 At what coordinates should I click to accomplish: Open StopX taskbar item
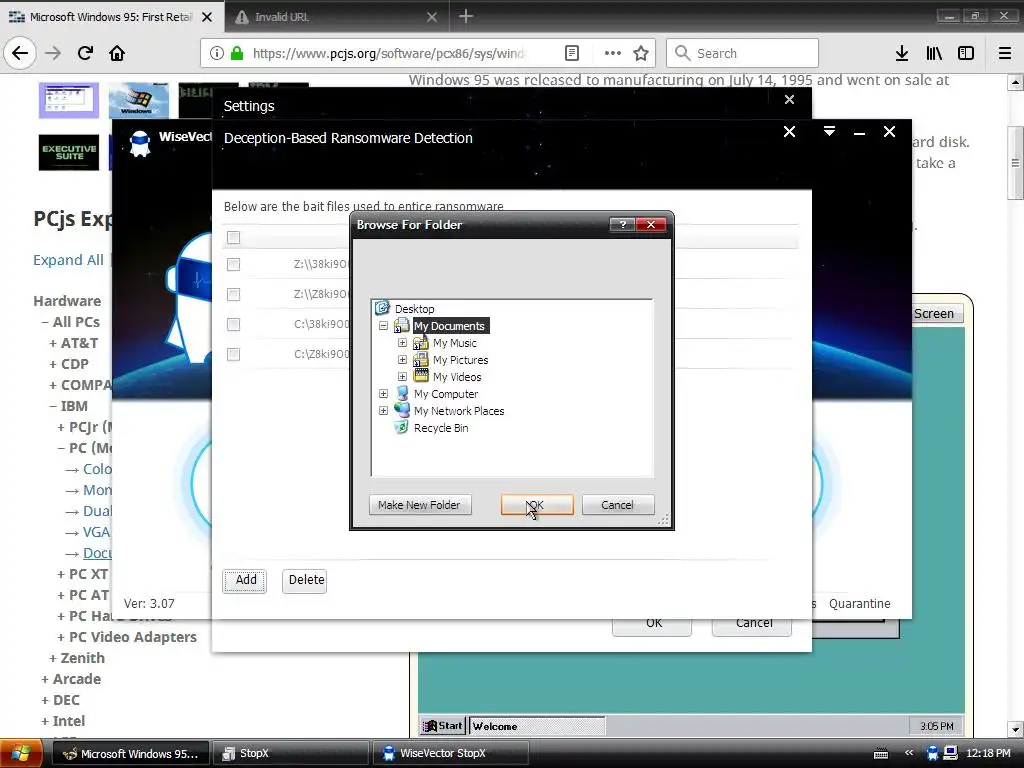(291, 754)
